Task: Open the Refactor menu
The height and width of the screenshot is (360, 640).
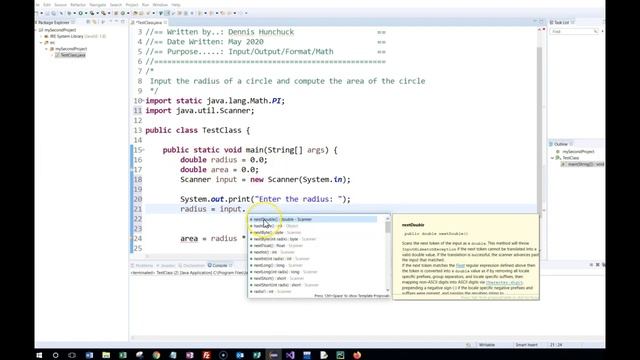Action: pyautogui.click(x=78, y=5)
